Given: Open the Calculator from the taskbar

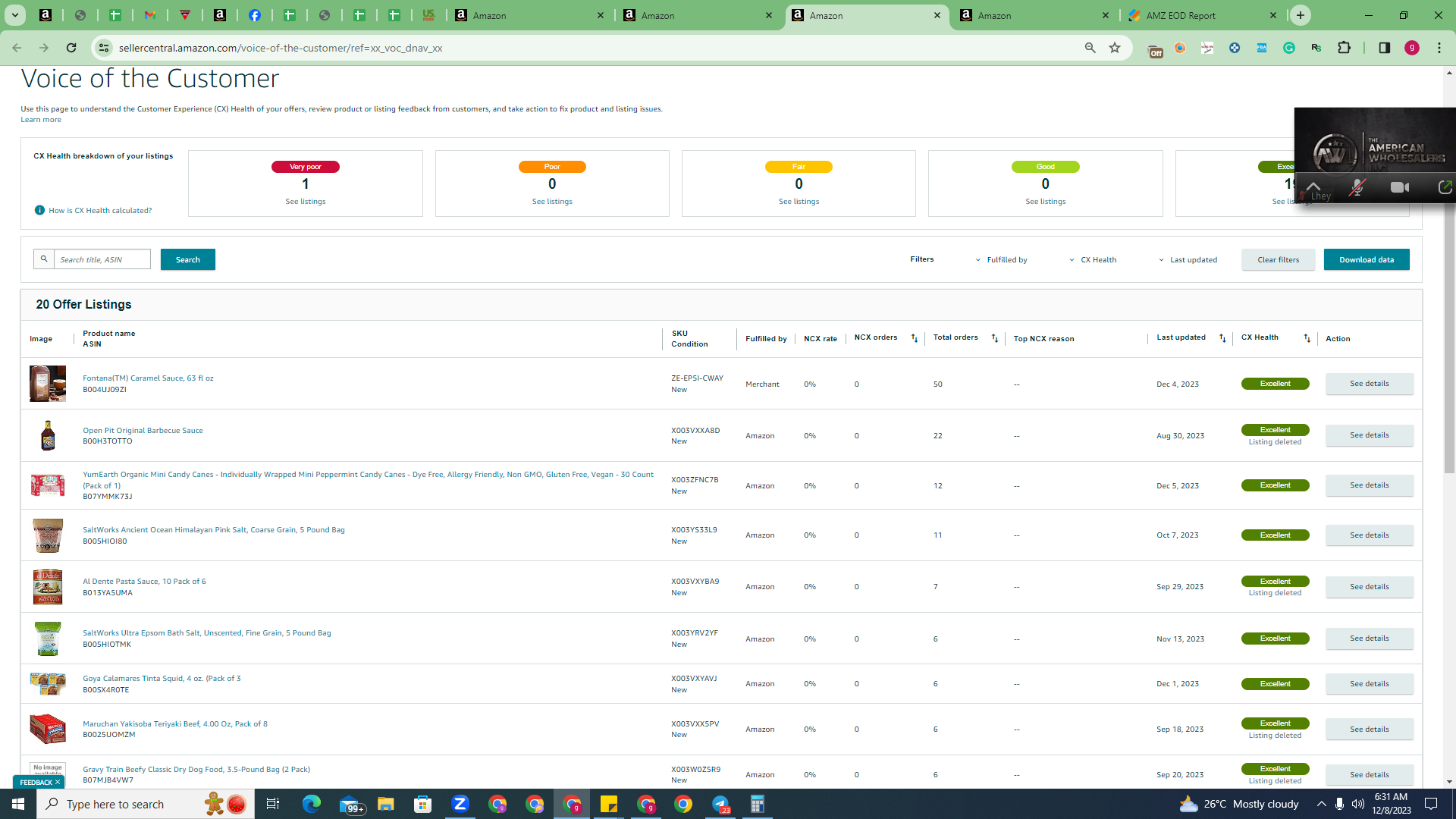Looking at the screenshot, I should [757, 804].
